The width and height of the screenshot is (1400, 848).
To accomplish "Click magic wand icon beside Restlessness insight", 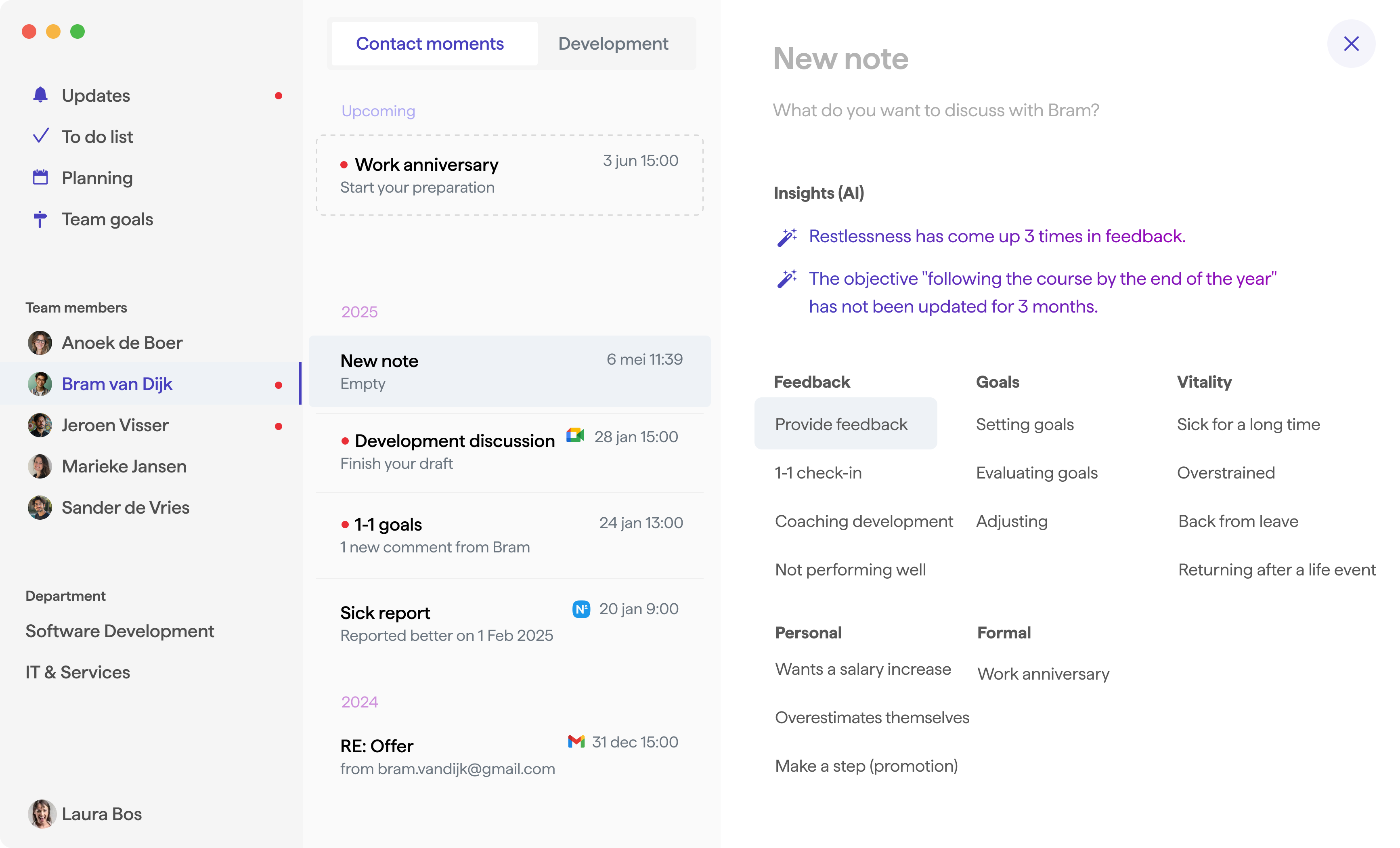I will [x=787, y=237].
